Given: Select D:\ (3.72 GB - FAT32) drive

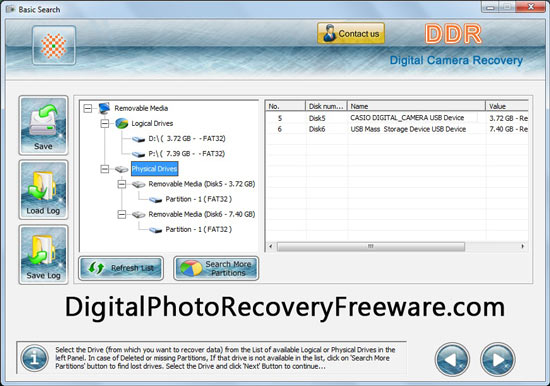Looking at the screenshot, I should click(x=187, y=139).
